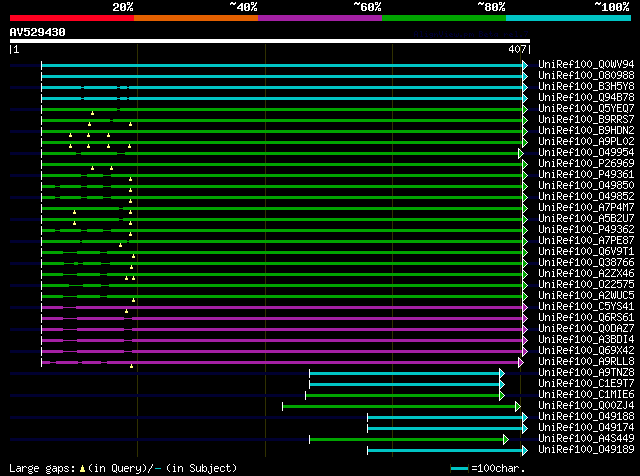Screen dimensions: 640x476
Task: Click the yellow gap marker under A9RLL8 row
Action: click(131, 366)
